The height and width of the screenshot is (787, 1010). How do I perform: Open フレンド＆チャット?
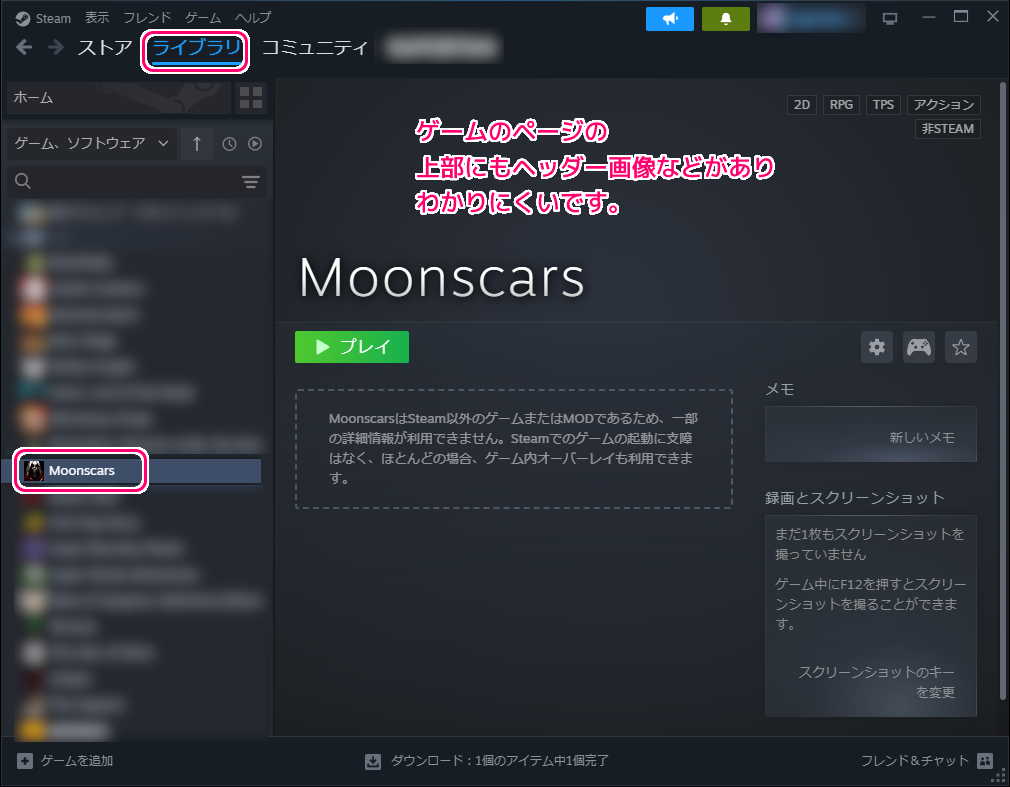point(915,761)
